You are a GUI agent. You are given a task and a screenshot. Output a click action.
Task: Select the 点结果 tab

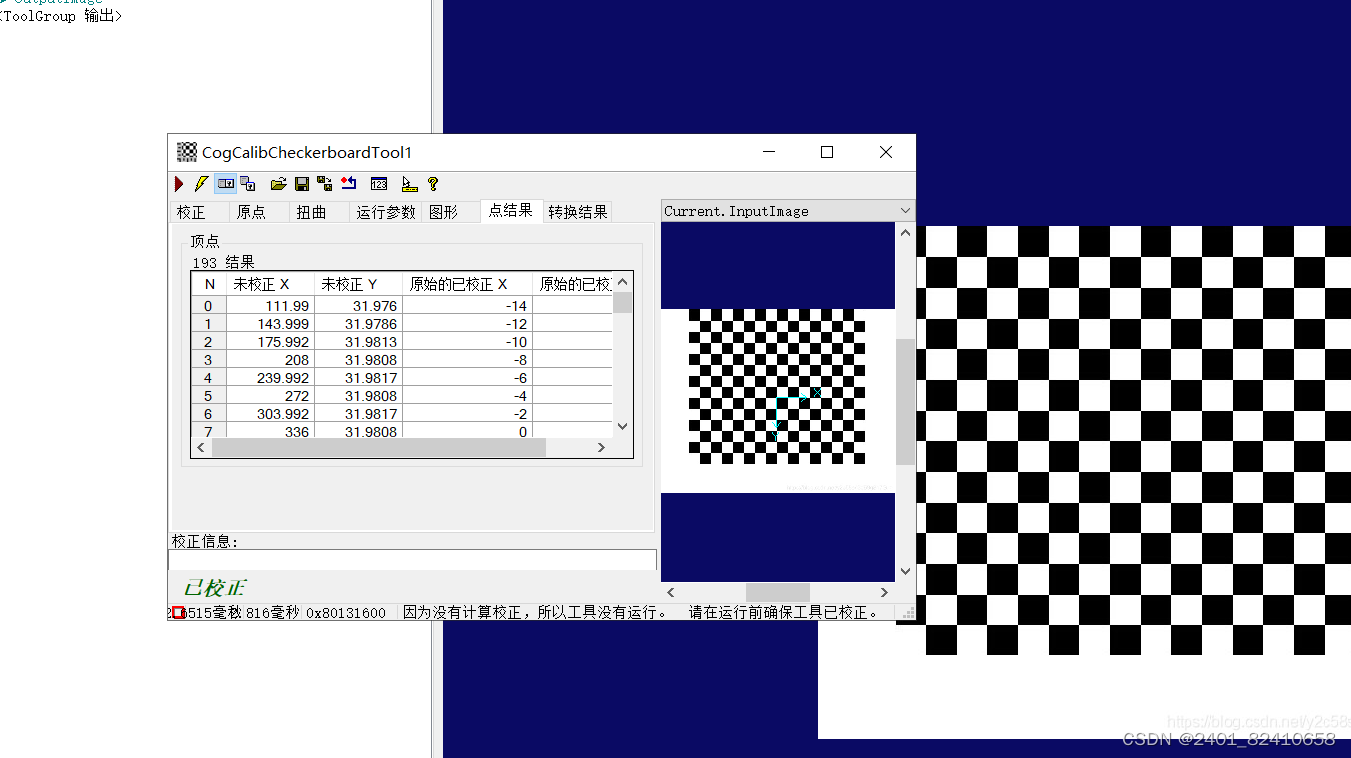click(x=510, y=210)
